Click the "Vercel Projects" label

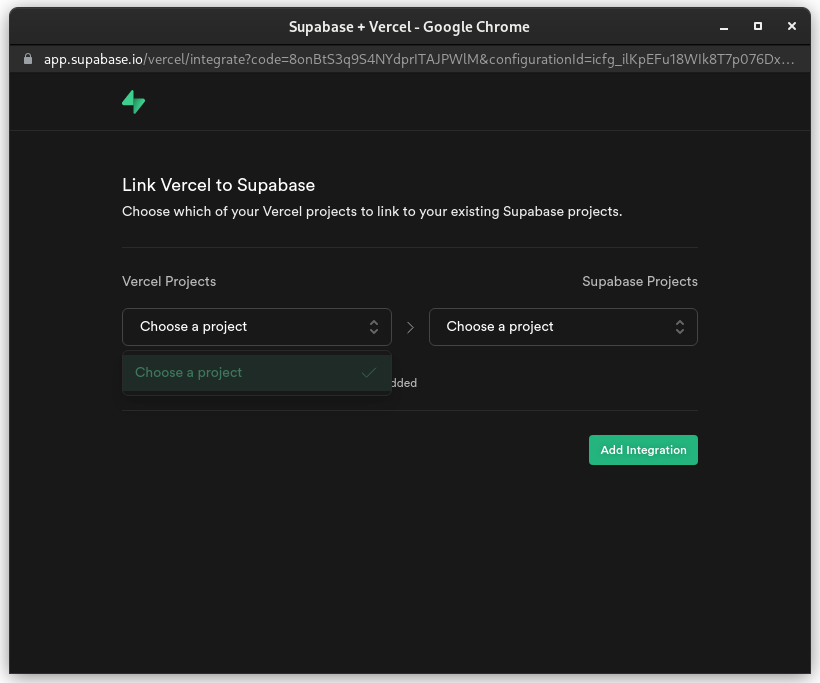pyautogui.click(x=169, y=281)
